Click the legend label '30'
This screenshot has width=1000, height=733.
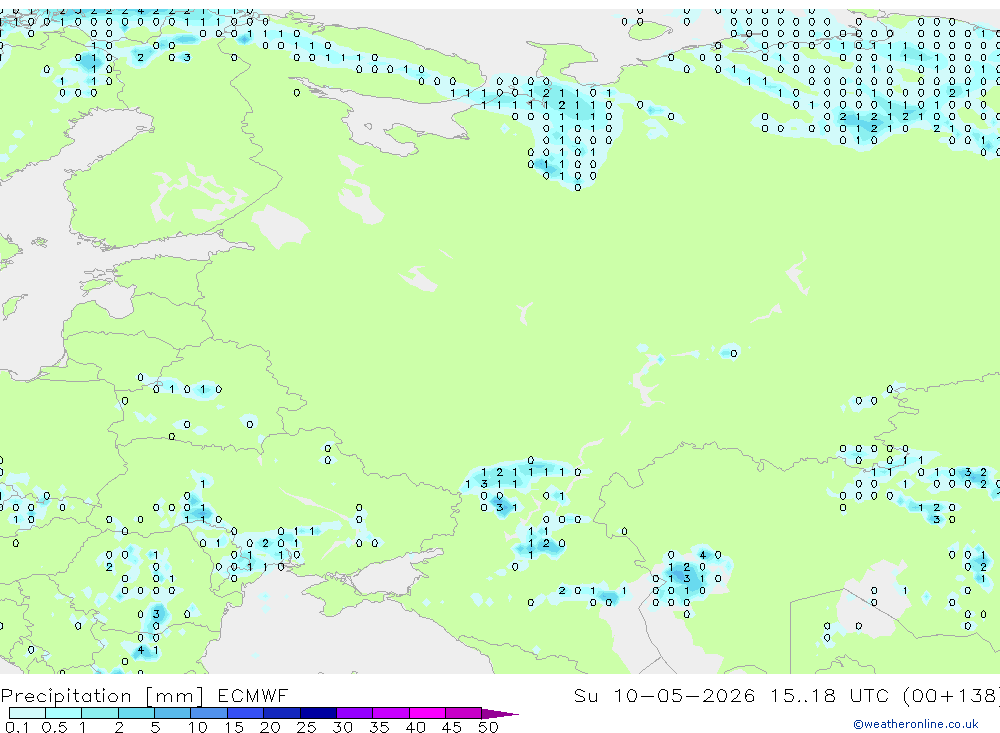342,727
